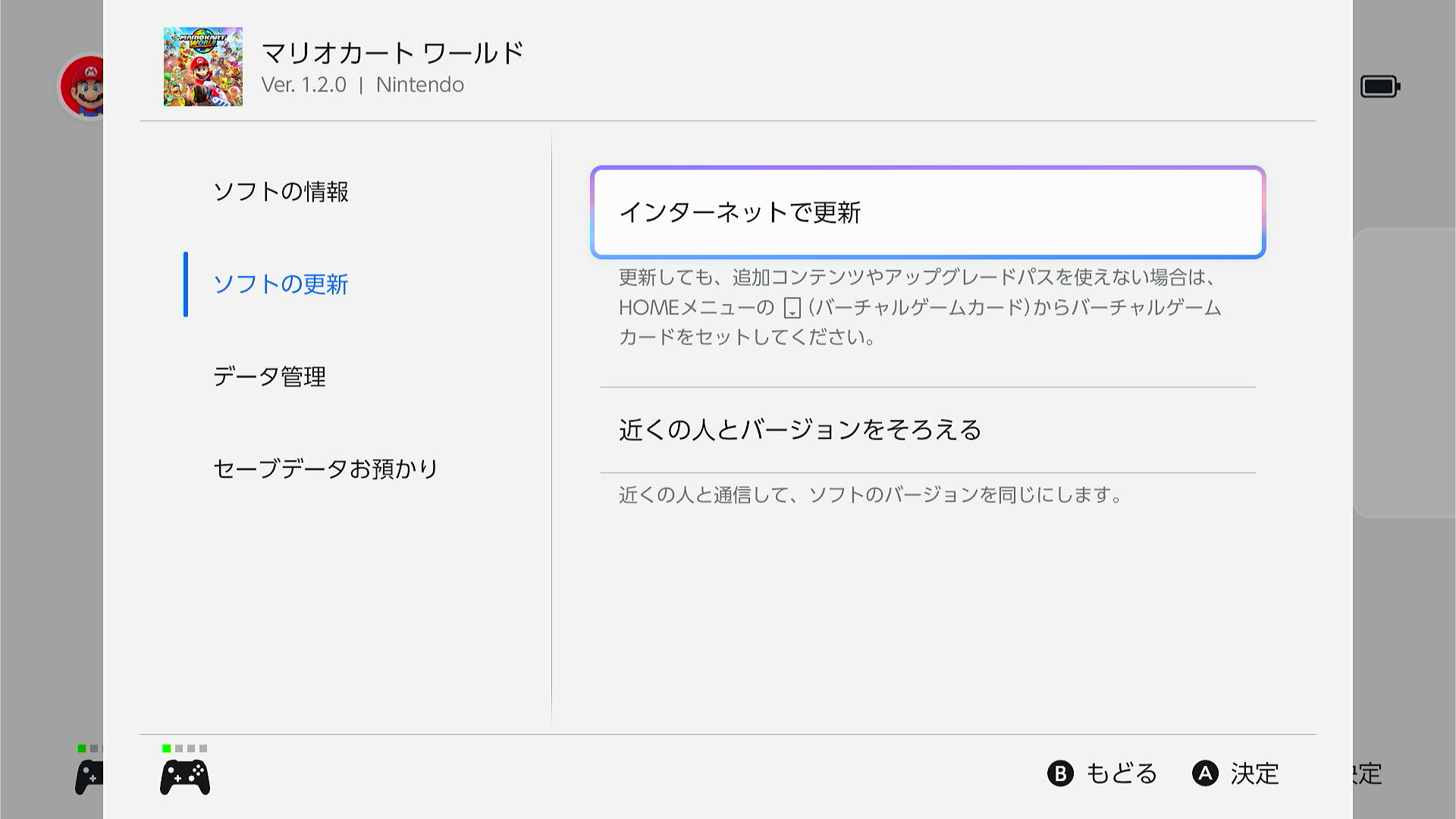Click the Ver. 1.2.0 version text
1456x819 pixels.
pyautogui.click(x=303, y=85)
